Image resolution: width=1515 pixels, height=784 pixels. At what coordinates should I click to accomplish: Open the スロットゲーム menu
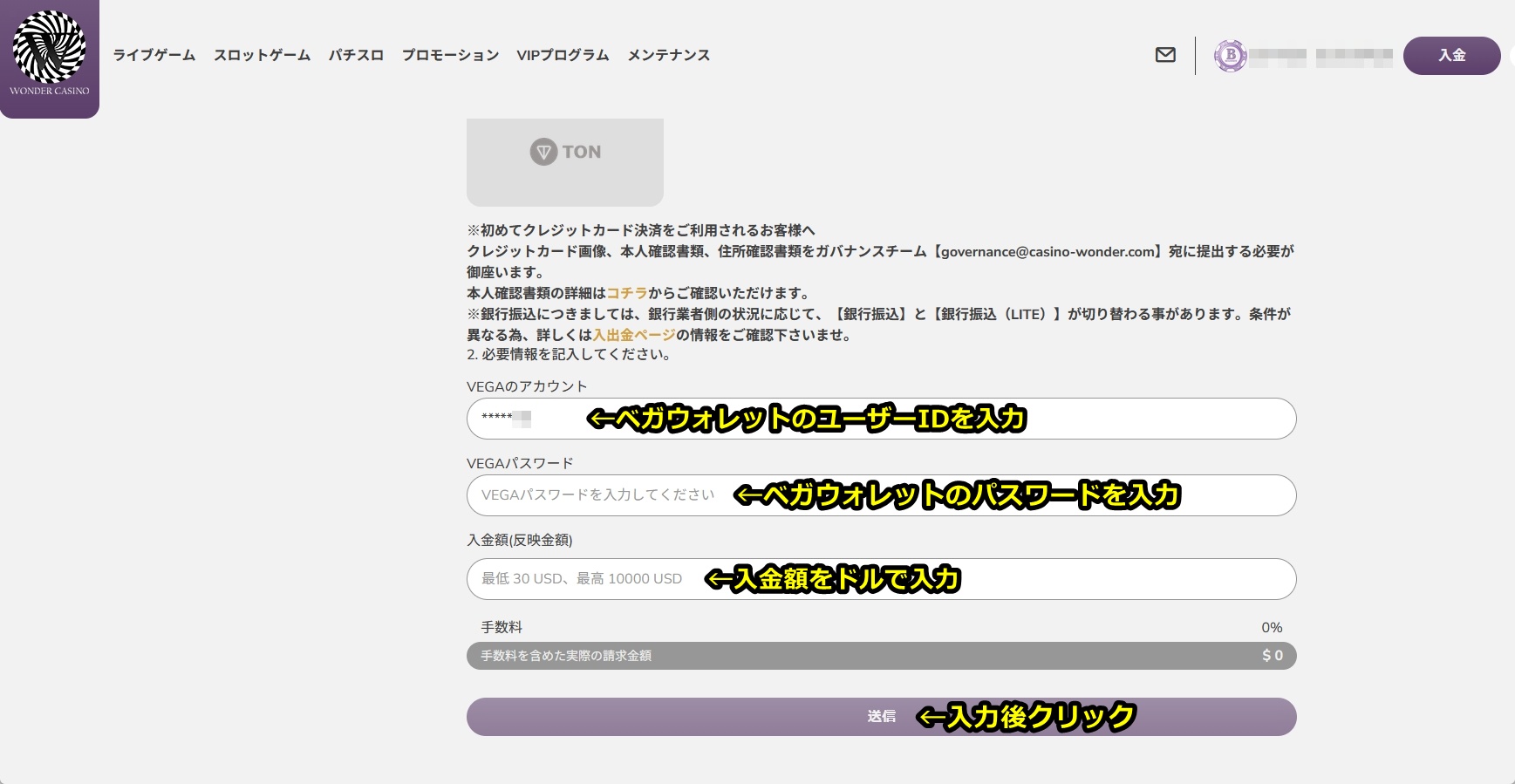coord(263,55)
